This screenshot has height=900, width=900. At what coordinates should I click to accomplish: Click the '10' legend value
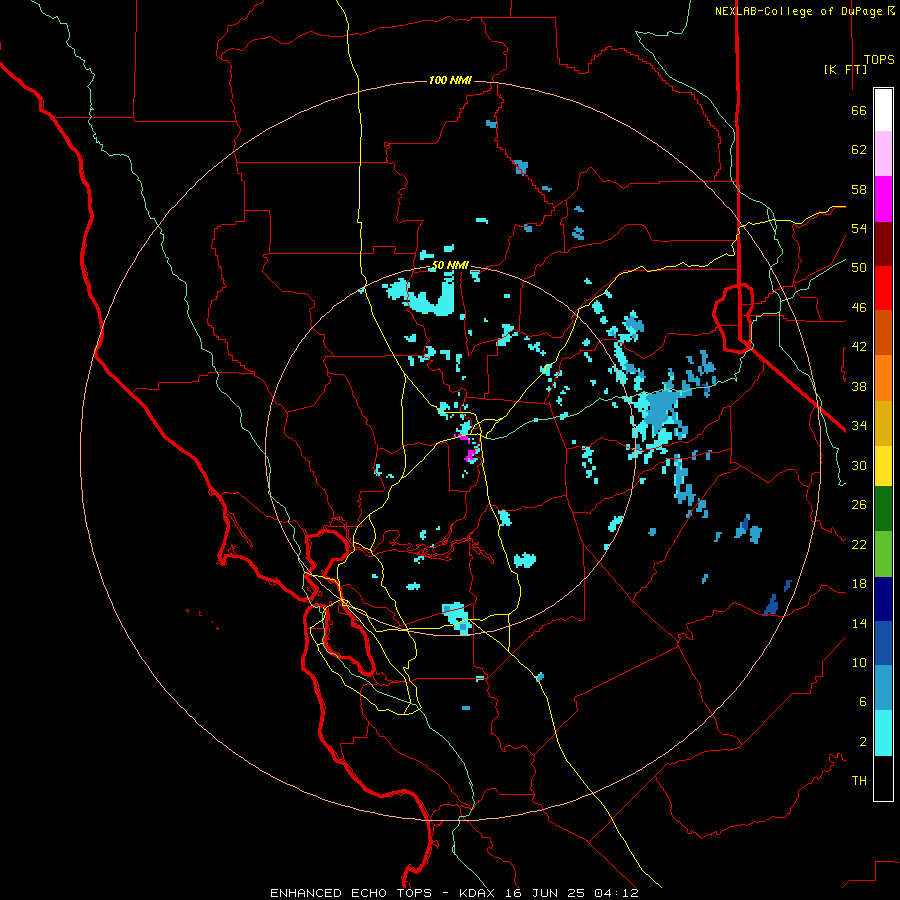859,662
